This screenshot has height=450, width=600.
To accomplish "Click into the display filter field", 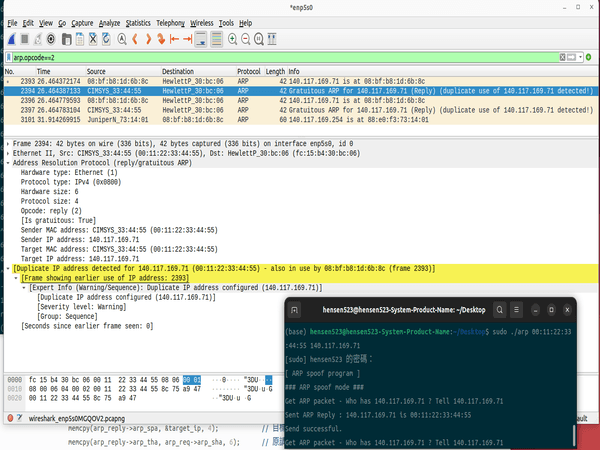I will (x=285, y=57).
